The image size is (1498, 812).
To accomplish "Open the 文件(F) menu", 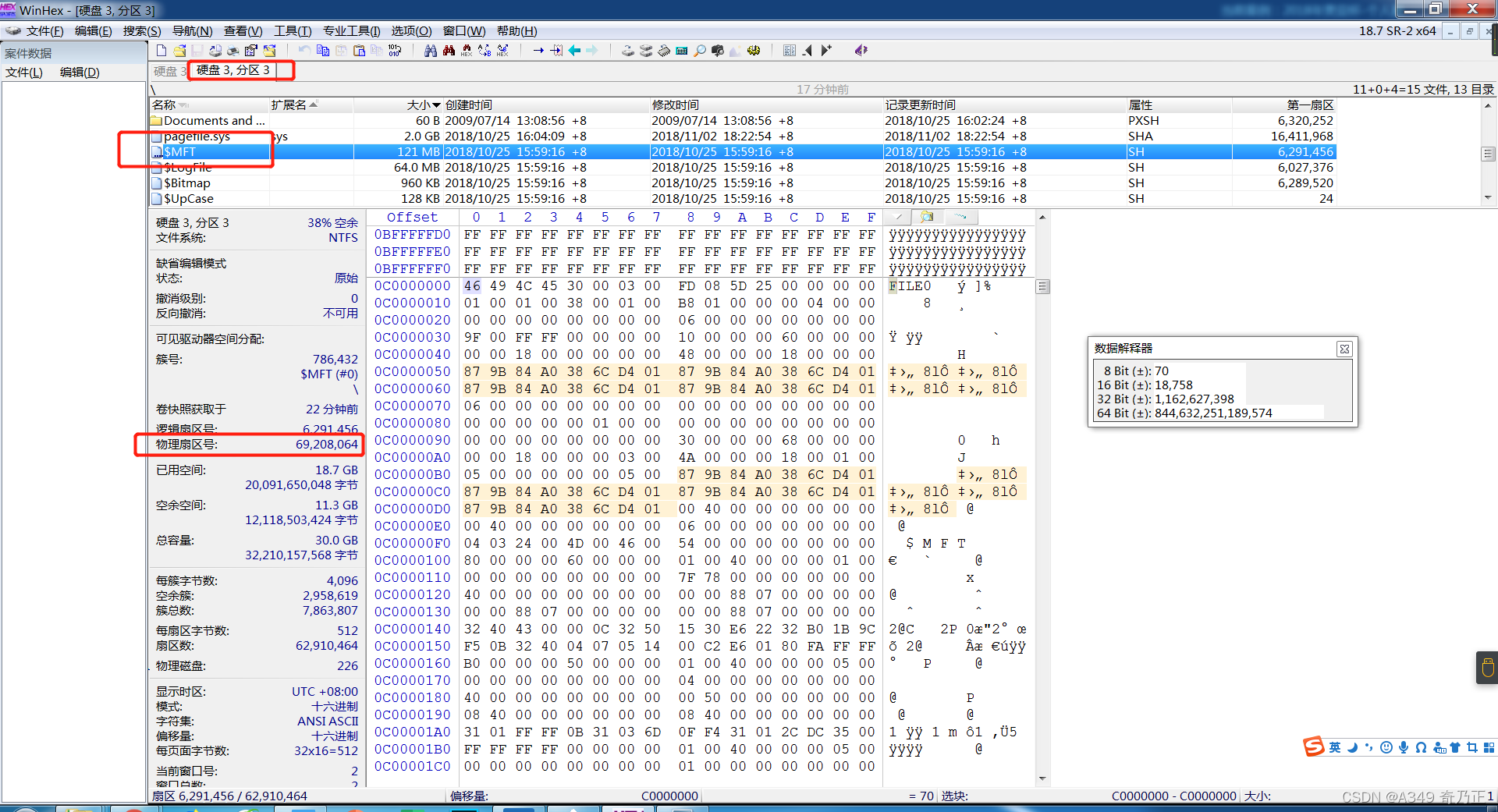I will (44, 31).
